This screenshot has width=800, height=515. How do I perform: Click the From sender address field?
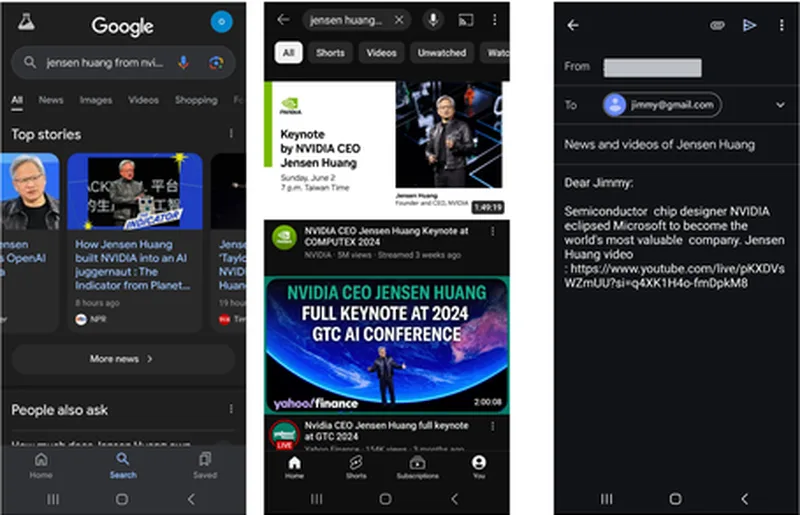pyautogui.click(x=652, y=67)
